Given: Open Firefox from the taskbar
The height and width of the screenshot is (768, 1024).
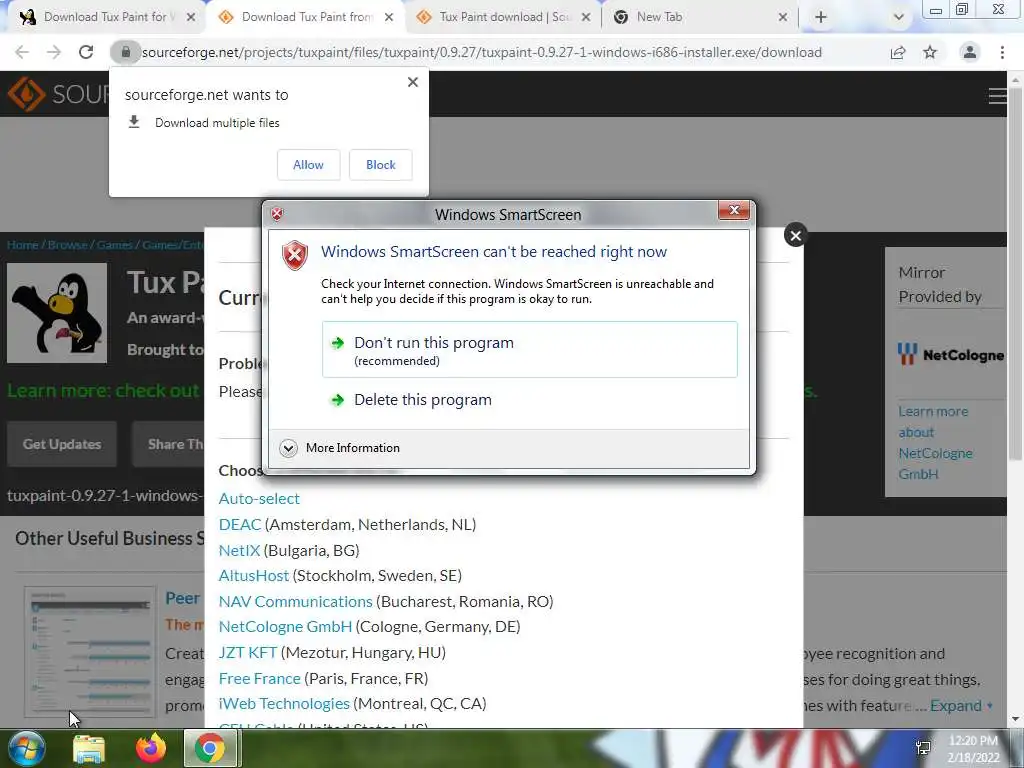Looking at the screenshot, I should (151, 748).
